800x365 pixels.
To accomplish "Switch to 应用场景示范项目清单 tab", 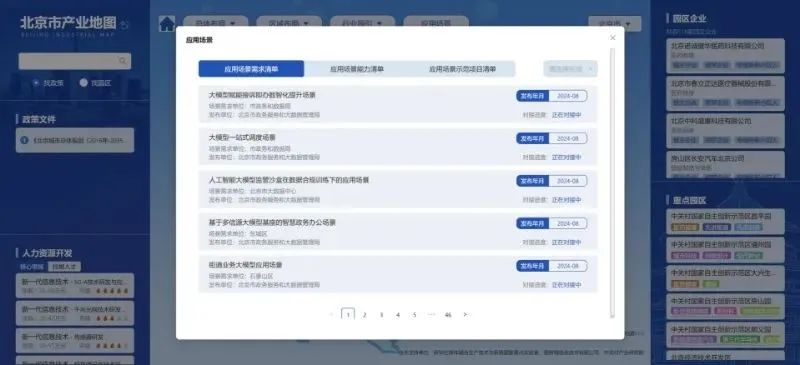I will (x=462, y=69).
